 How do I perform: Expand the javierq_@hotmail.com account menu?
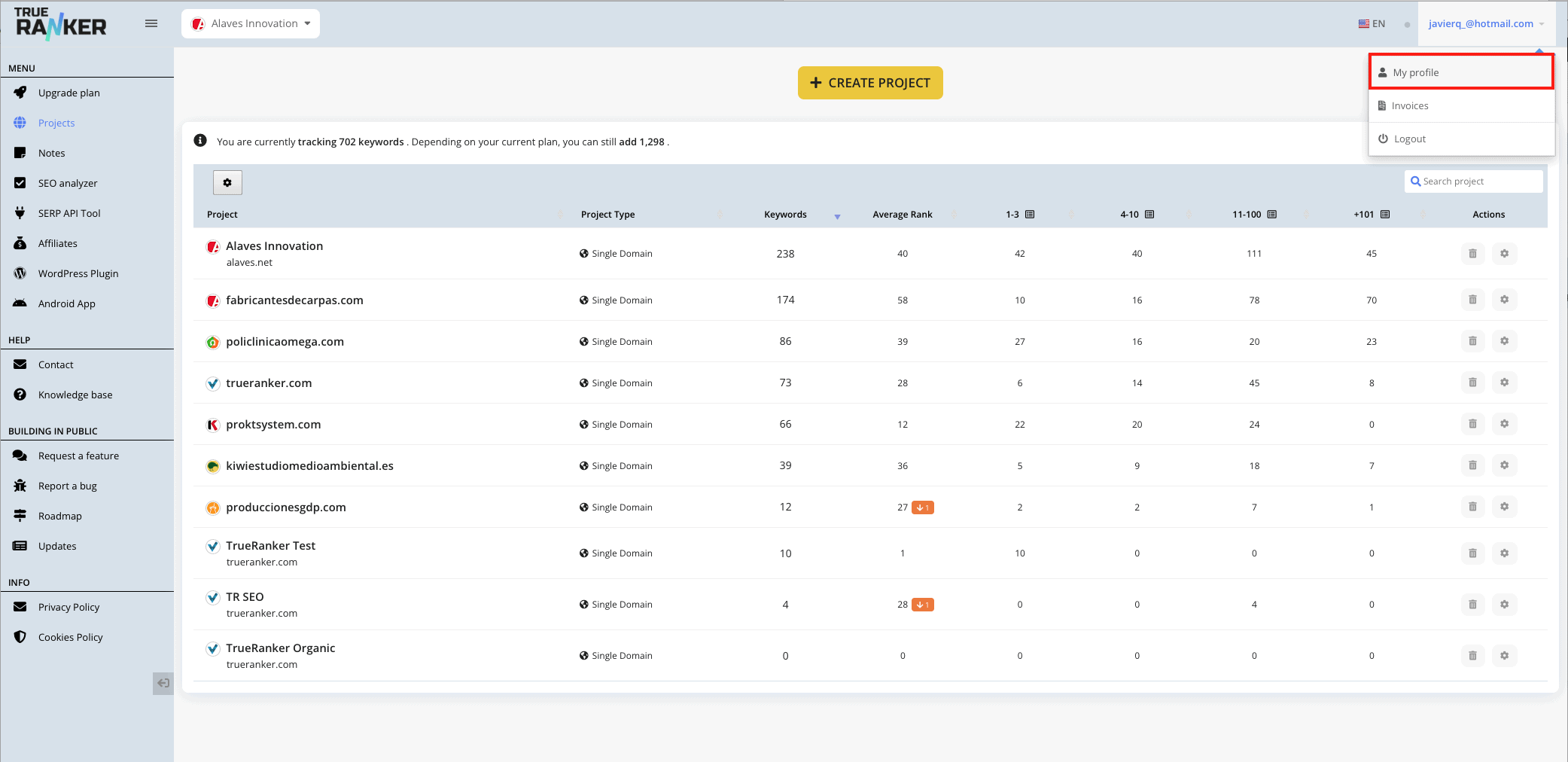pos(1487,23)
